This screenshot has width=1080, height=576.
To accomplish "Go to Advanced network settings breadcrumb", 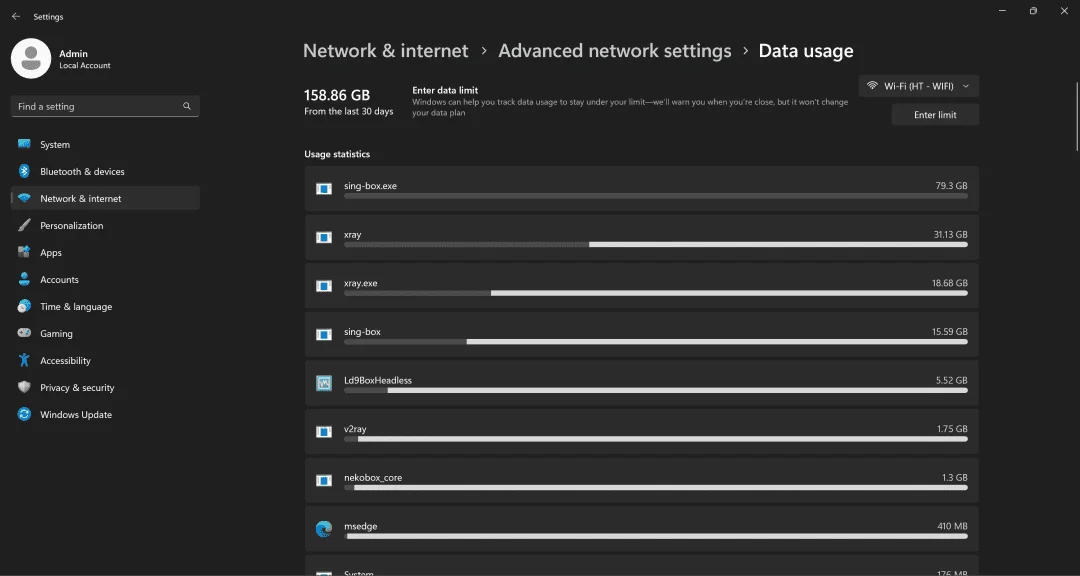I will [614, 51].
